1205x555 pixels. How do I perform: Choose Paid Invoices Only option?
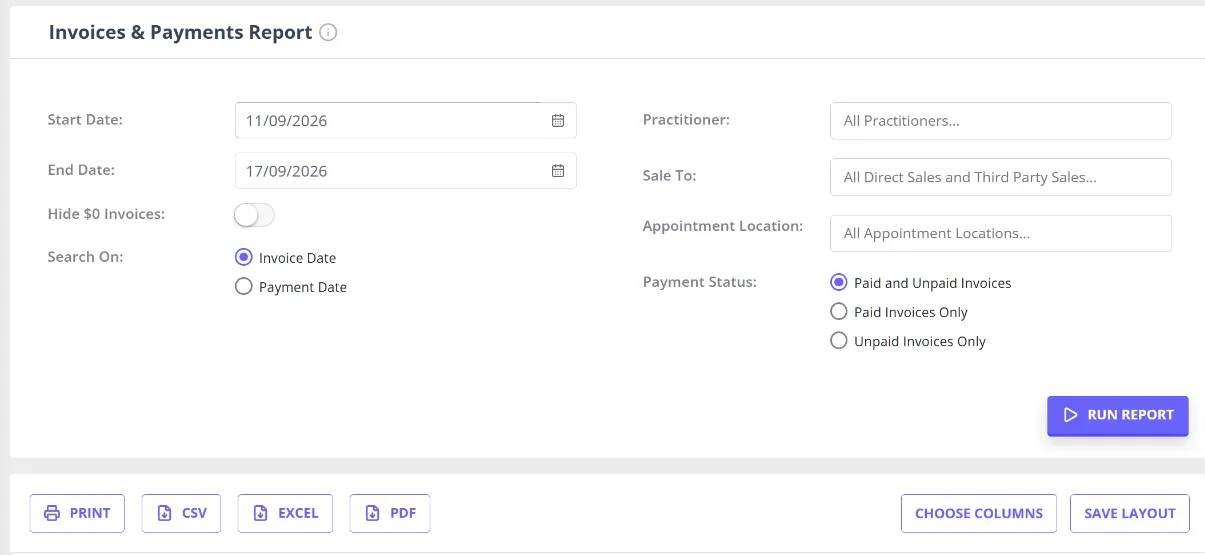pyautogui.click(x=839, y=311)
